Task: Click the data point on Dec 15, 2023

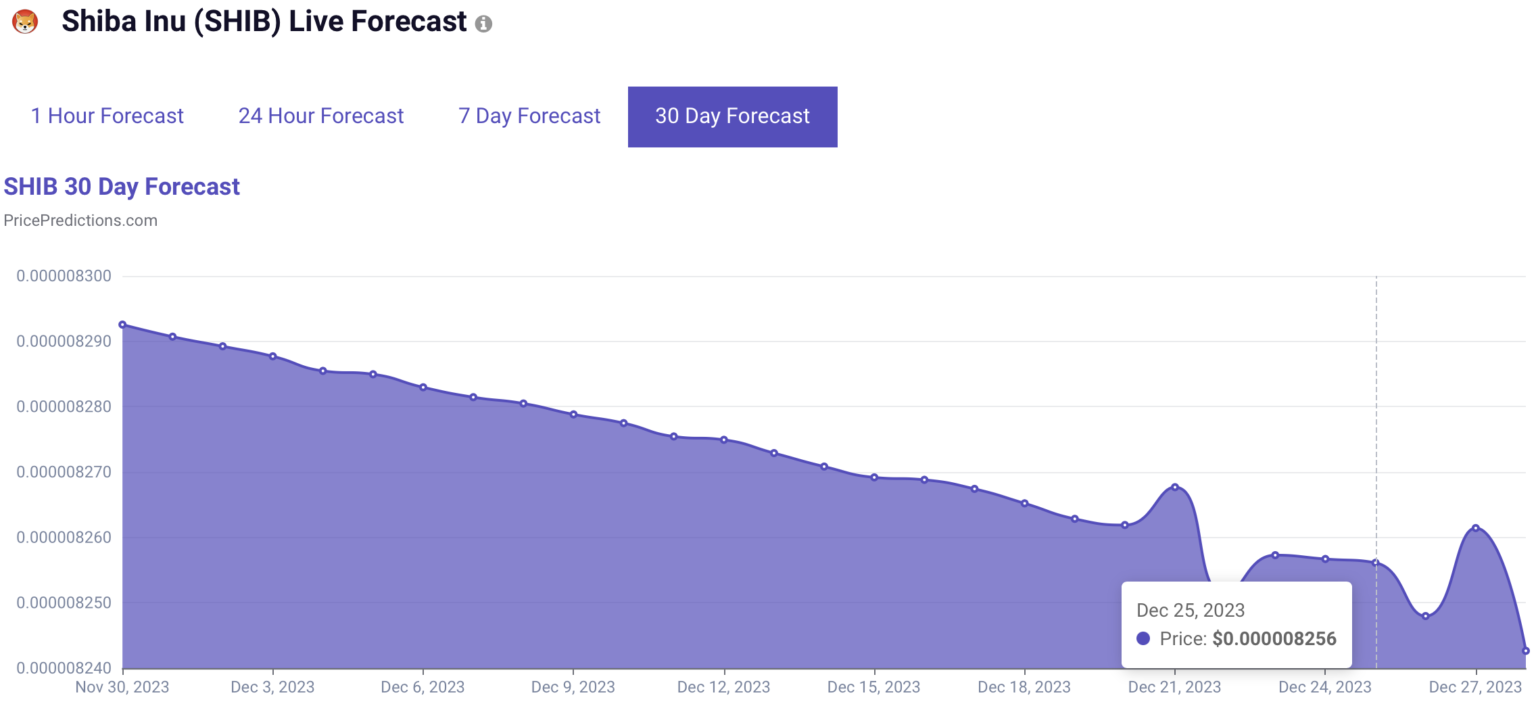Action: pos(874,477)
